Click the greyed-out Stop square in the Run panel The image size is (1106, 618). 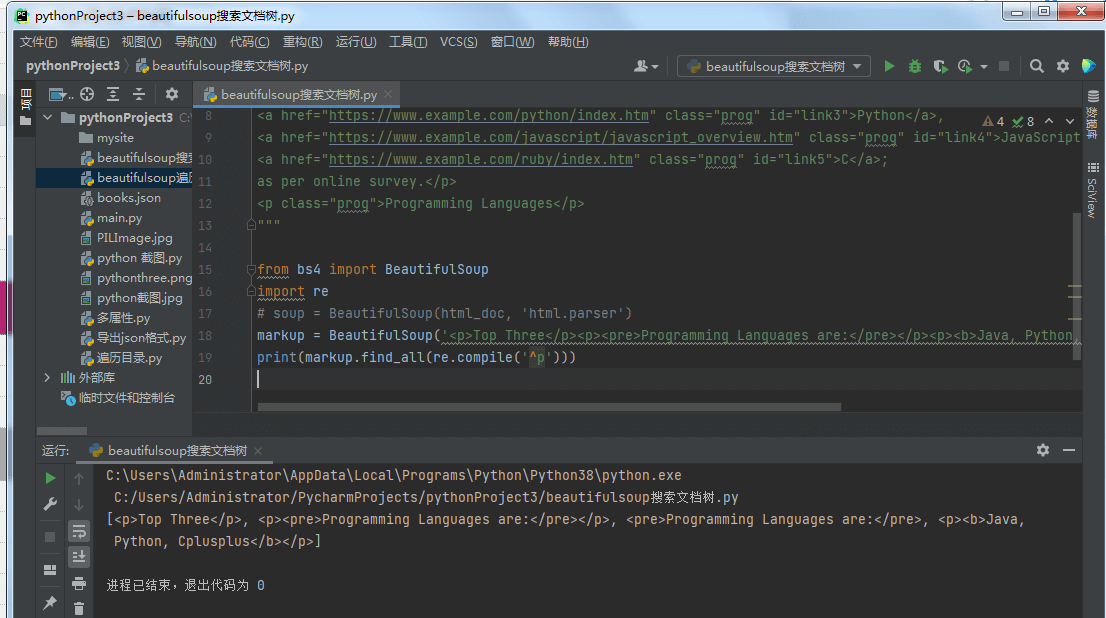point(50,537)
